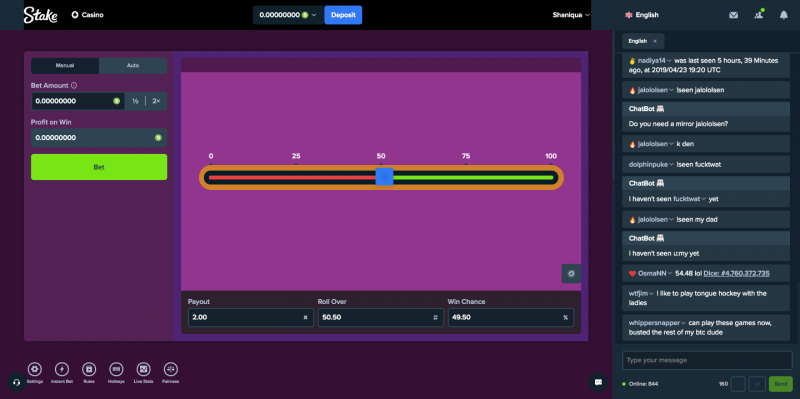Click the Roll Over swap icon
This screenshot has width=800, height=399.
tap(435, 317)
